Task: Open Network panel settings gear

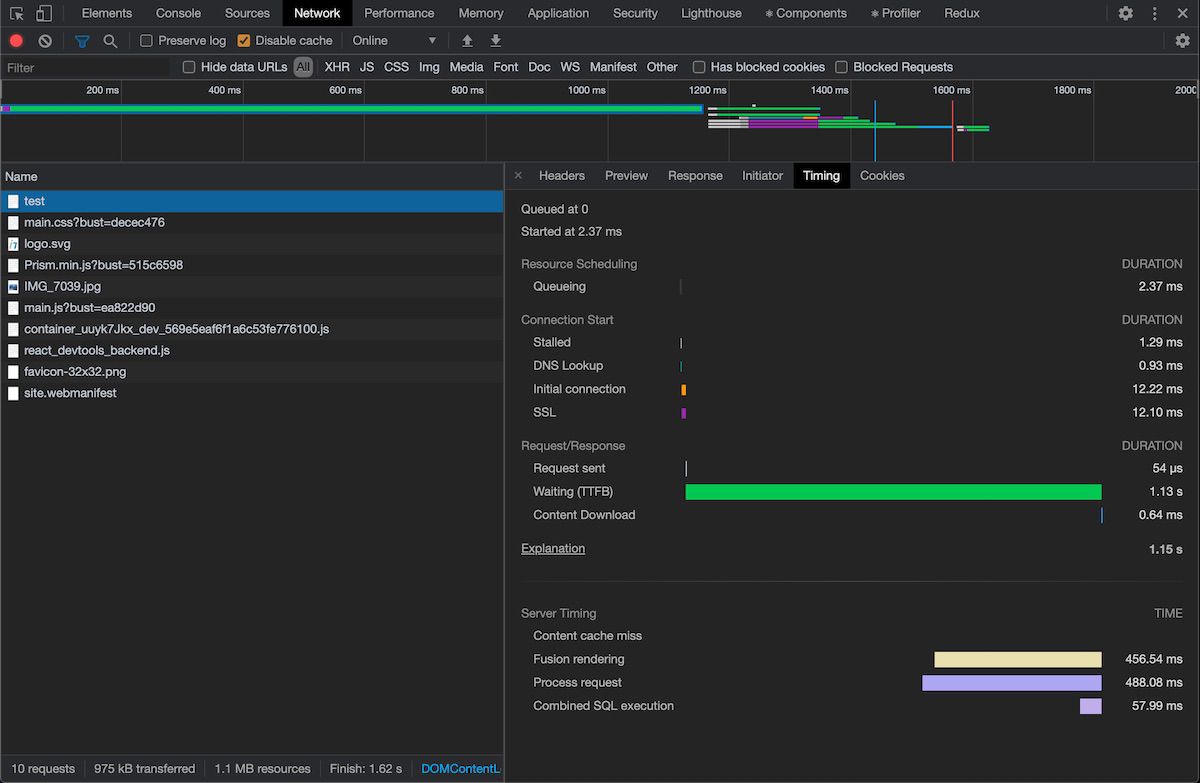Action: (1183, 41)
